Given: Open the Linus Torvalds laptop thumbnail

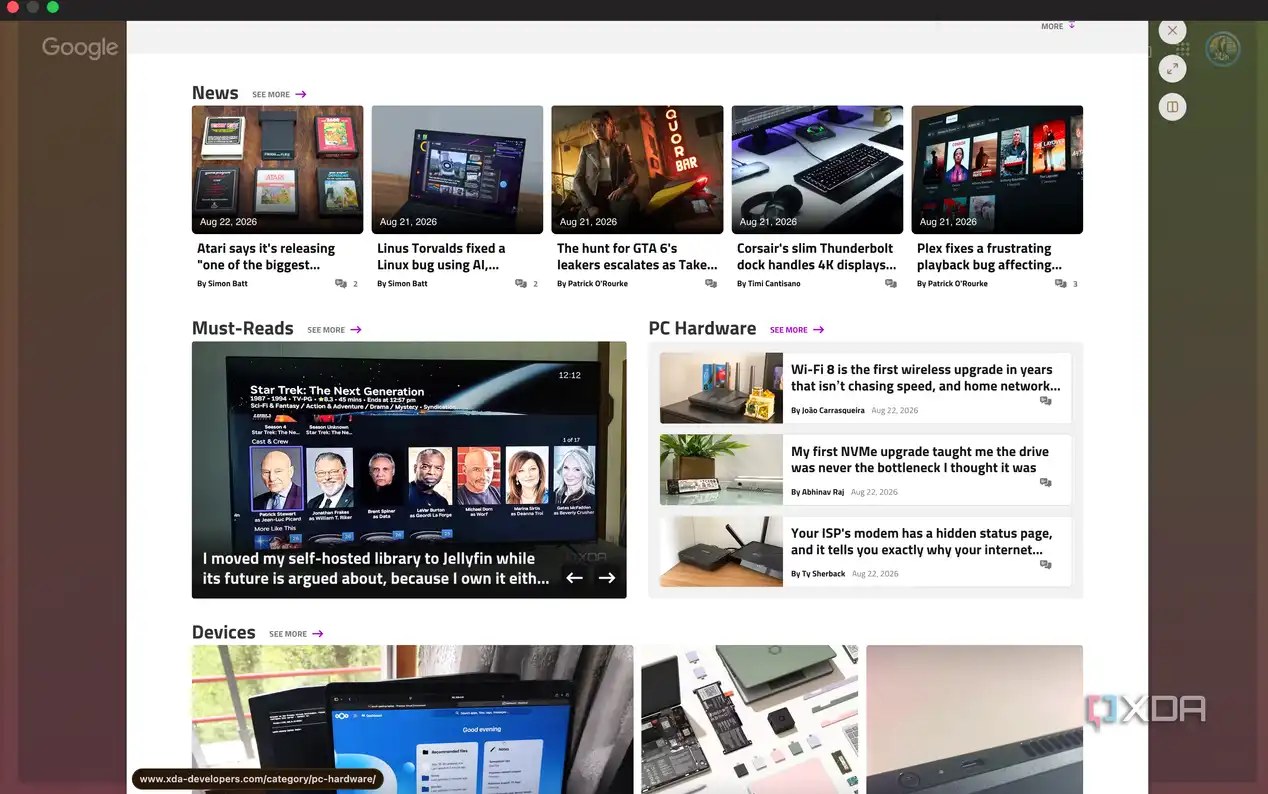Looking at the screenshot, I should click(x=458, y=170).
